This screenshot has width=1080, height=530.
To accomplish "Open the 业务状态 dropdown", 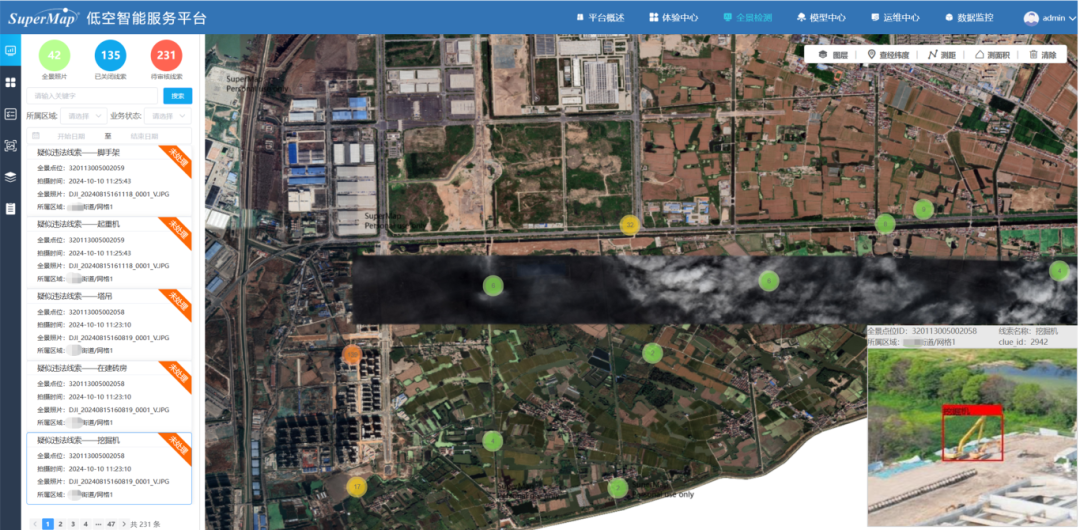I will click(168, 116).
